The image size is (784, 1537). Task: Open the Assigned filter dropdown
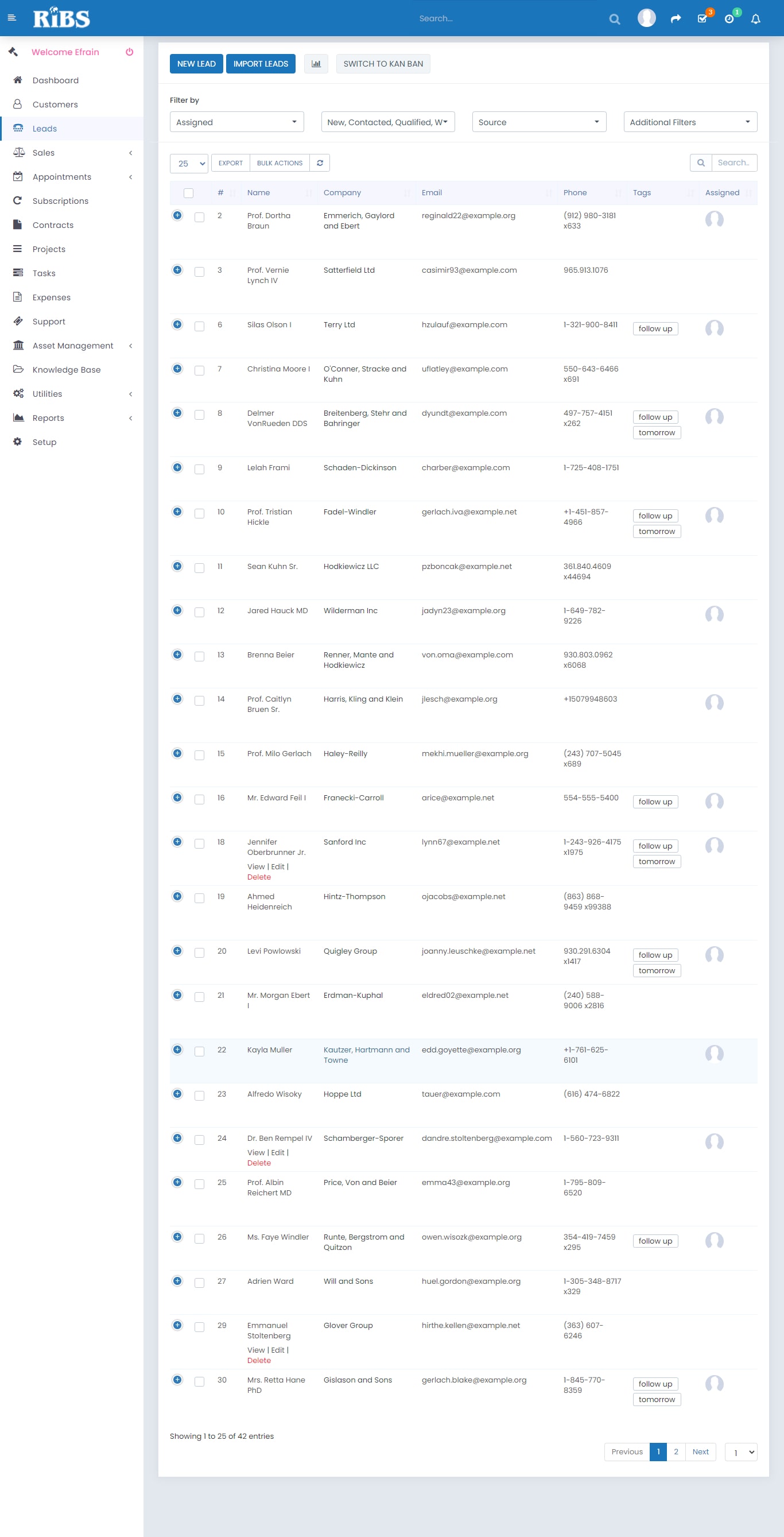coord(236,122)
